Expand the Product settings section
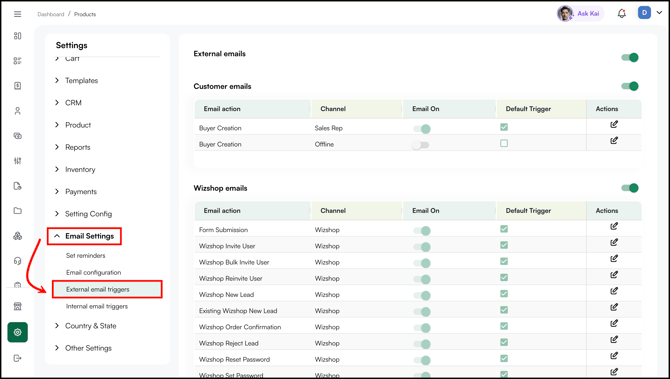 (73, 125)
